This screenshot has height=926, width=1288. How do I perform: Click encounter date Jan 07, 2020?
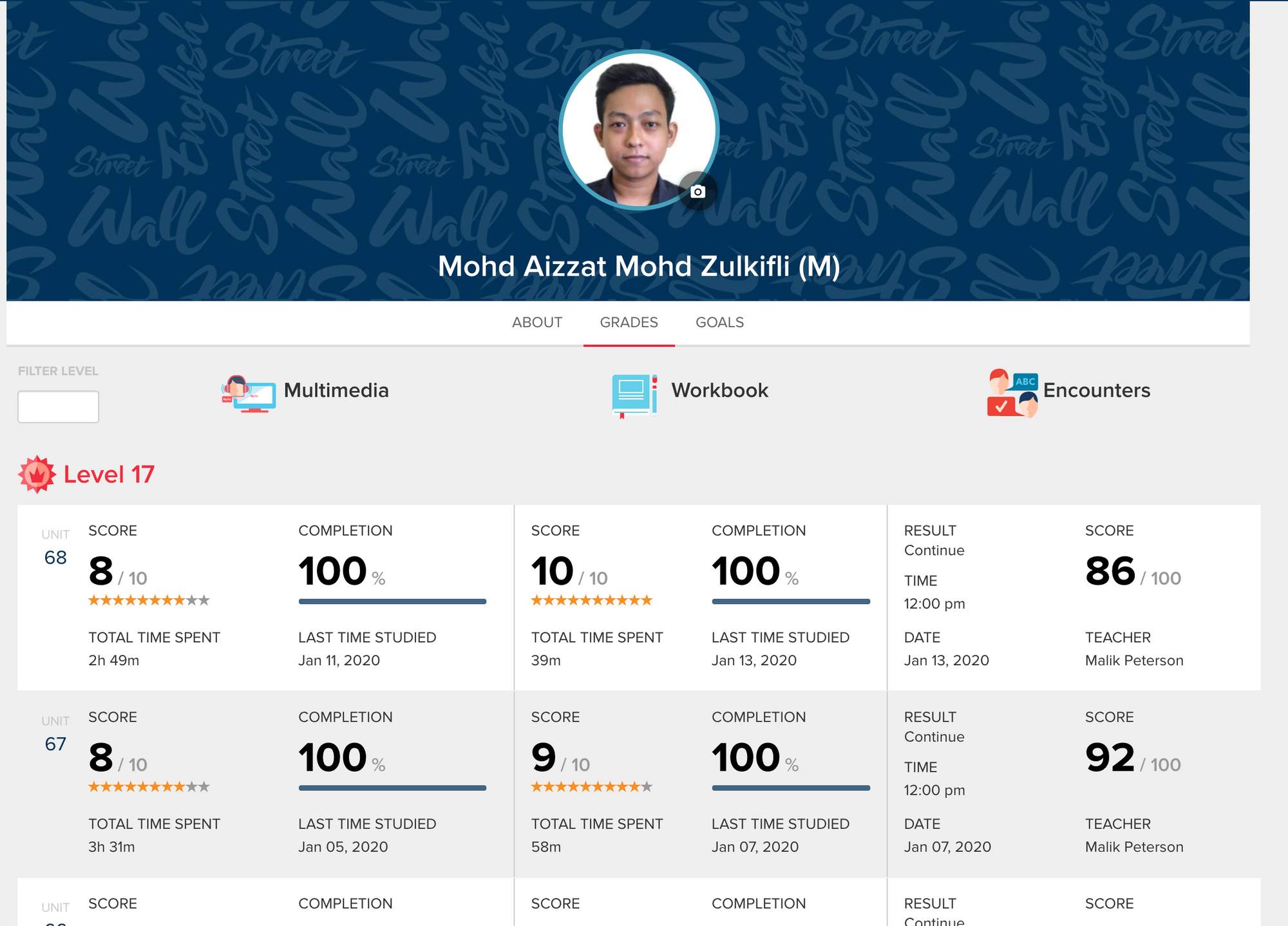click(947, 847)
